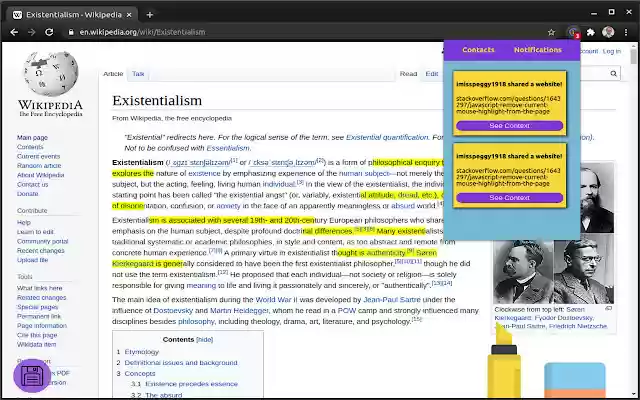Click the Log in link

point(612,51)
